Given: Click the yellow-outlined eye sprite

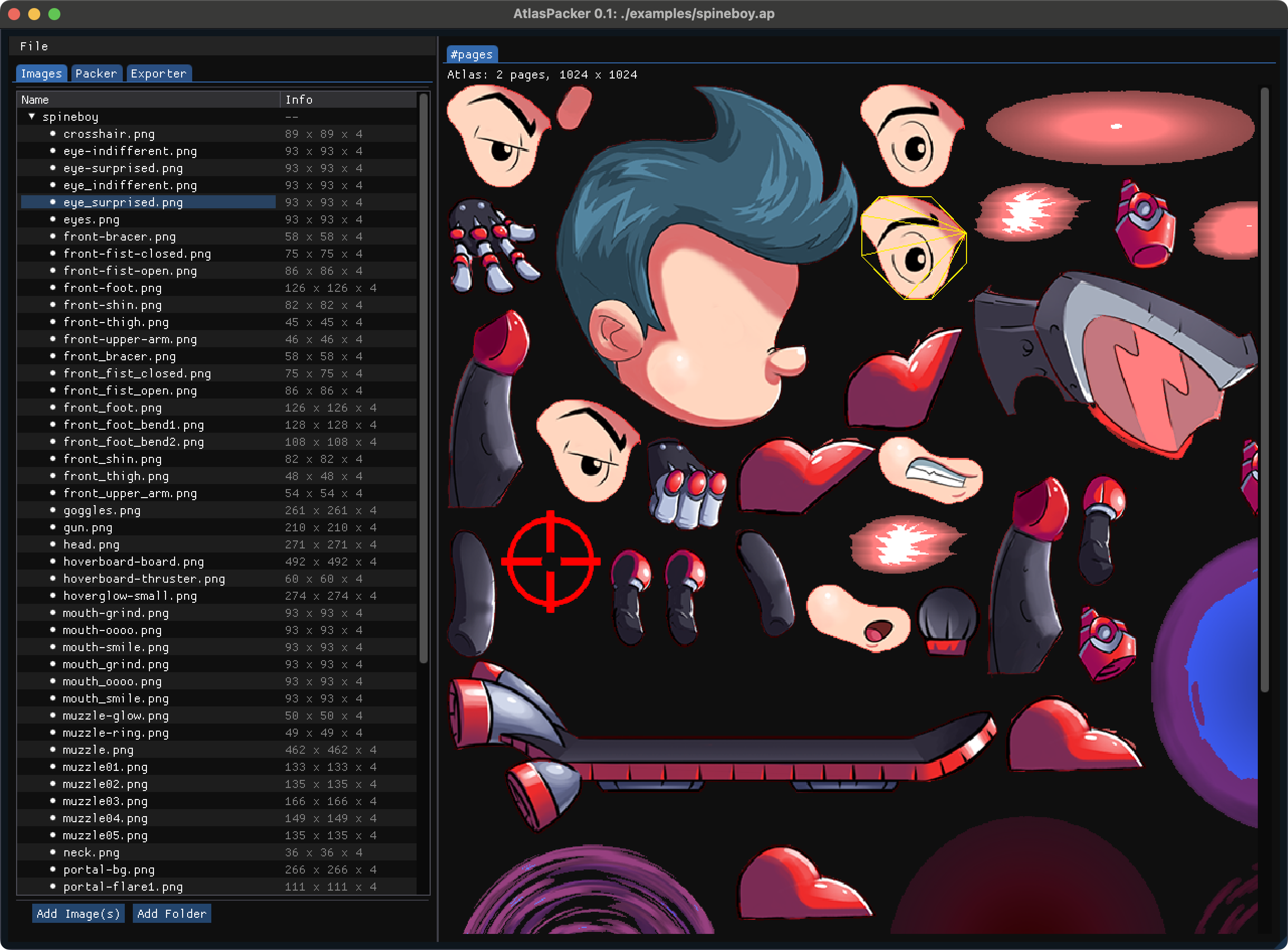Looking at the screenshot, I should click(914, 248).
